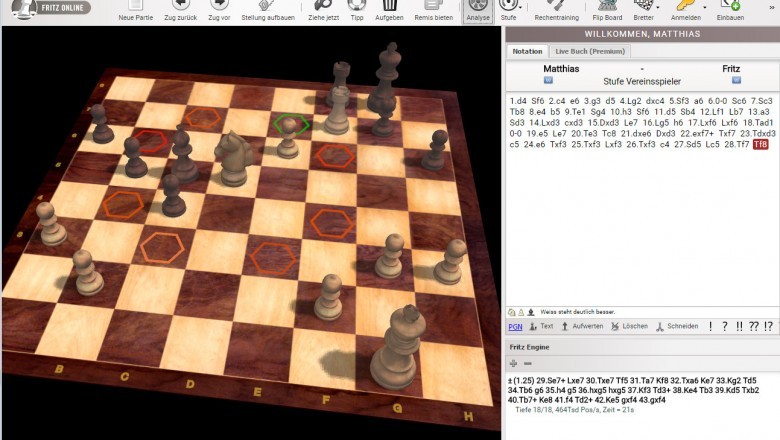Viewport: 780px width, 440px height.
Task: Ask for a hint using Tipp
Action: (357, 11)
